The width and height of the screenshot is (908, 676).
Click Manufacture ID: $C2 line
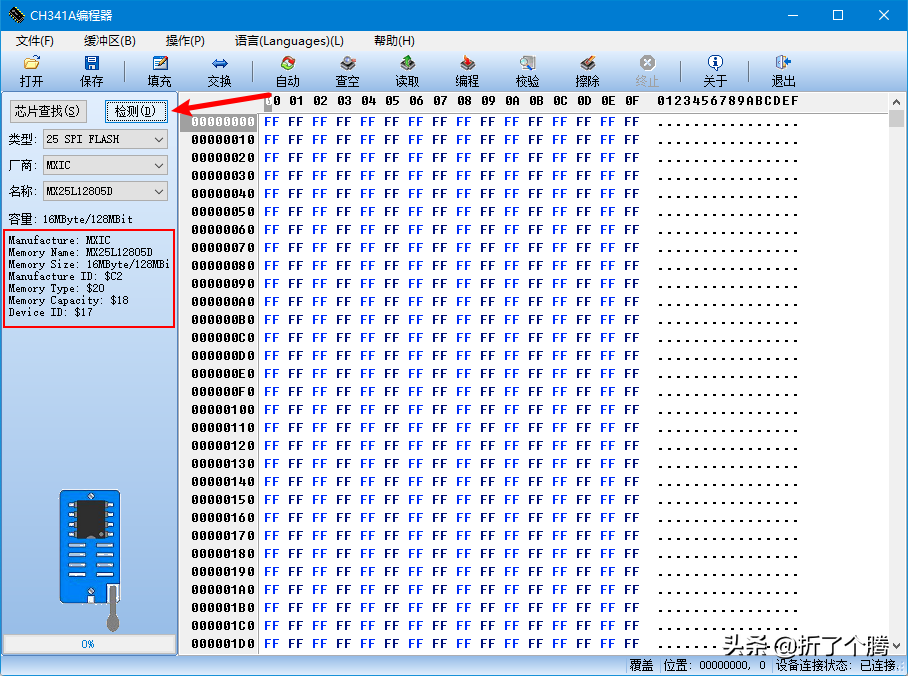click(x=65, y=276)
